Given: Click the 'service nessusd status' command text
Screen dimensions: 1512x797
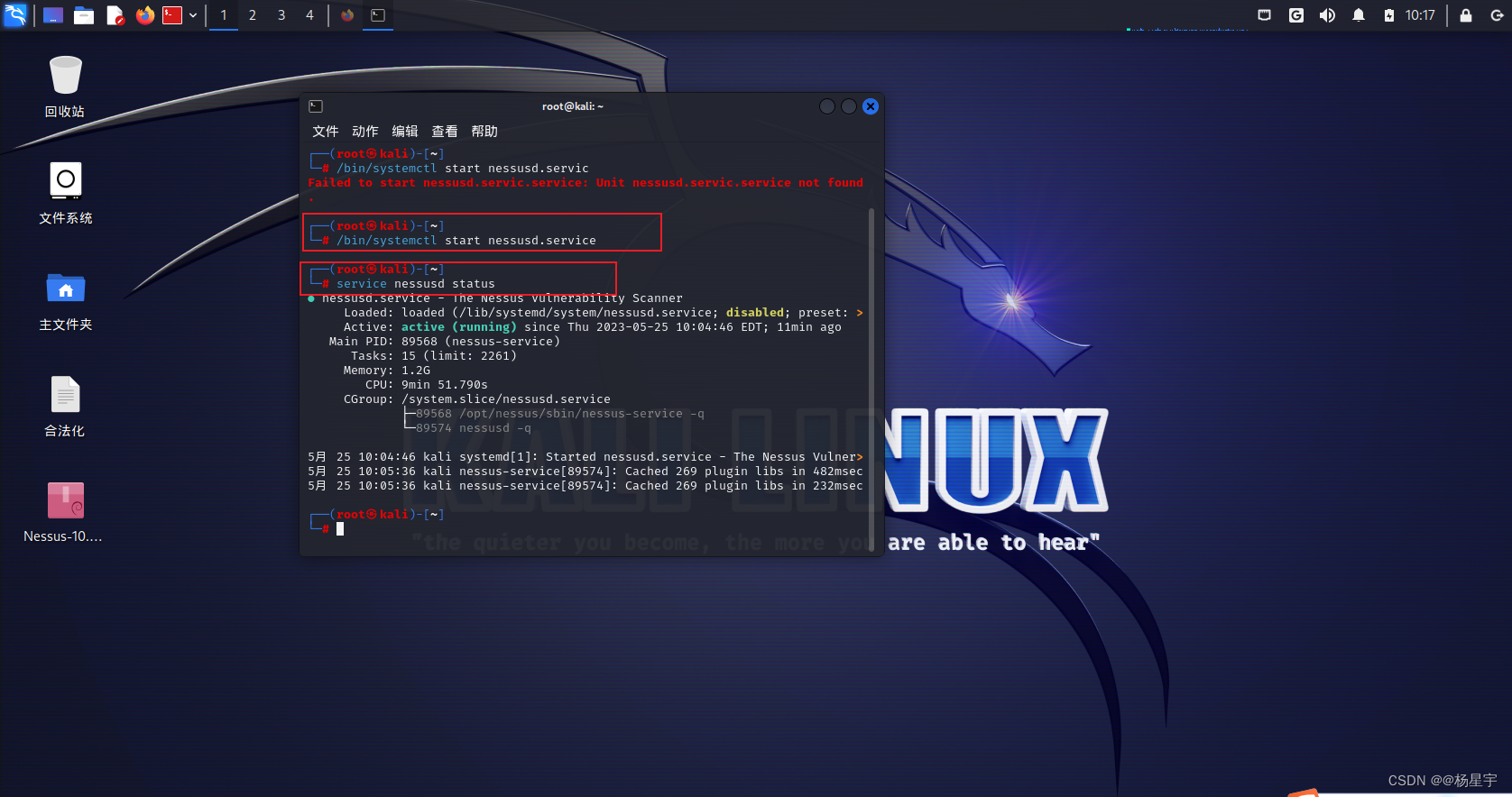Looking at the screenshot, I should pyautogui.click(x=416, y=284).
